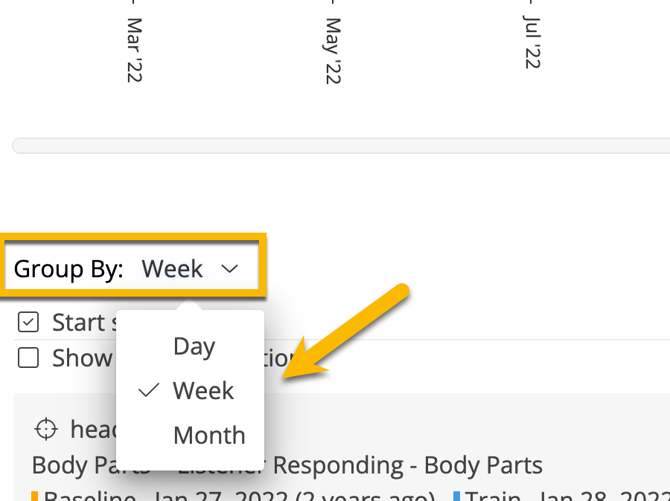This screenshot has height=501, width=670.
Task: Enable the unchecked Show checkbox
Action: (29, 357)
